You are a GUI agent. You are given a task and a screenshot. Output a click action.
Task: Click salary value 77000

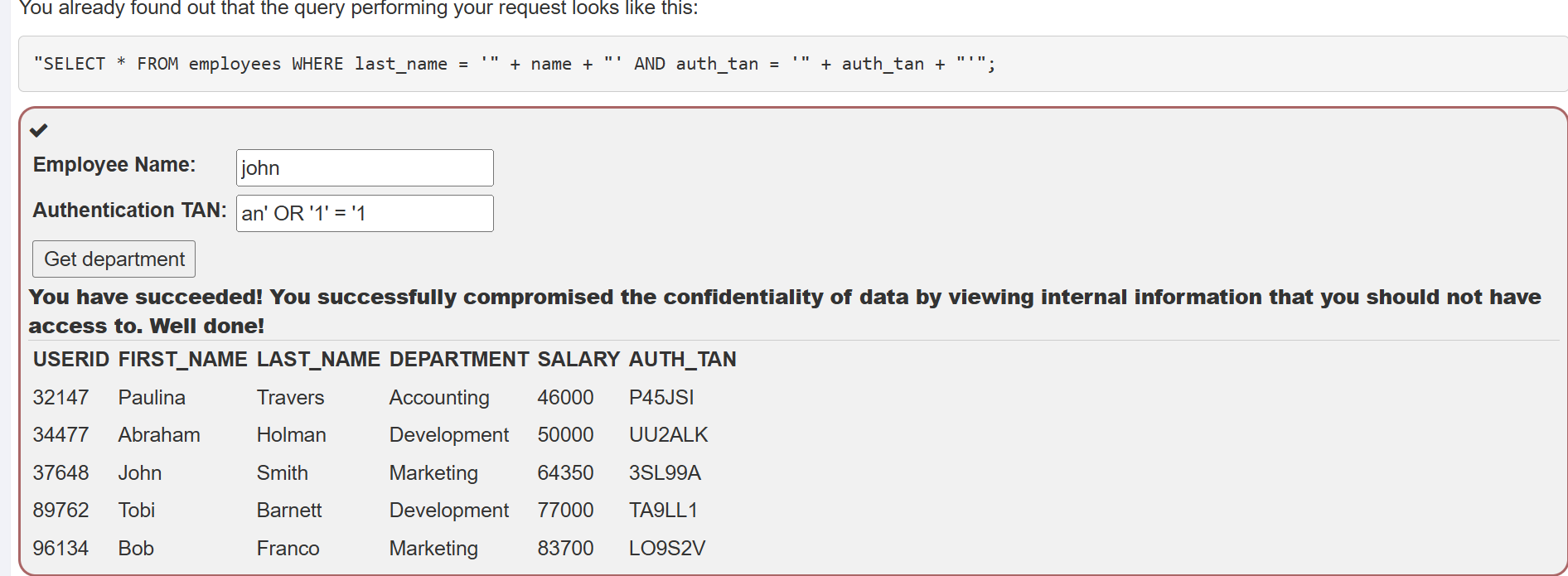pos(565,510)
